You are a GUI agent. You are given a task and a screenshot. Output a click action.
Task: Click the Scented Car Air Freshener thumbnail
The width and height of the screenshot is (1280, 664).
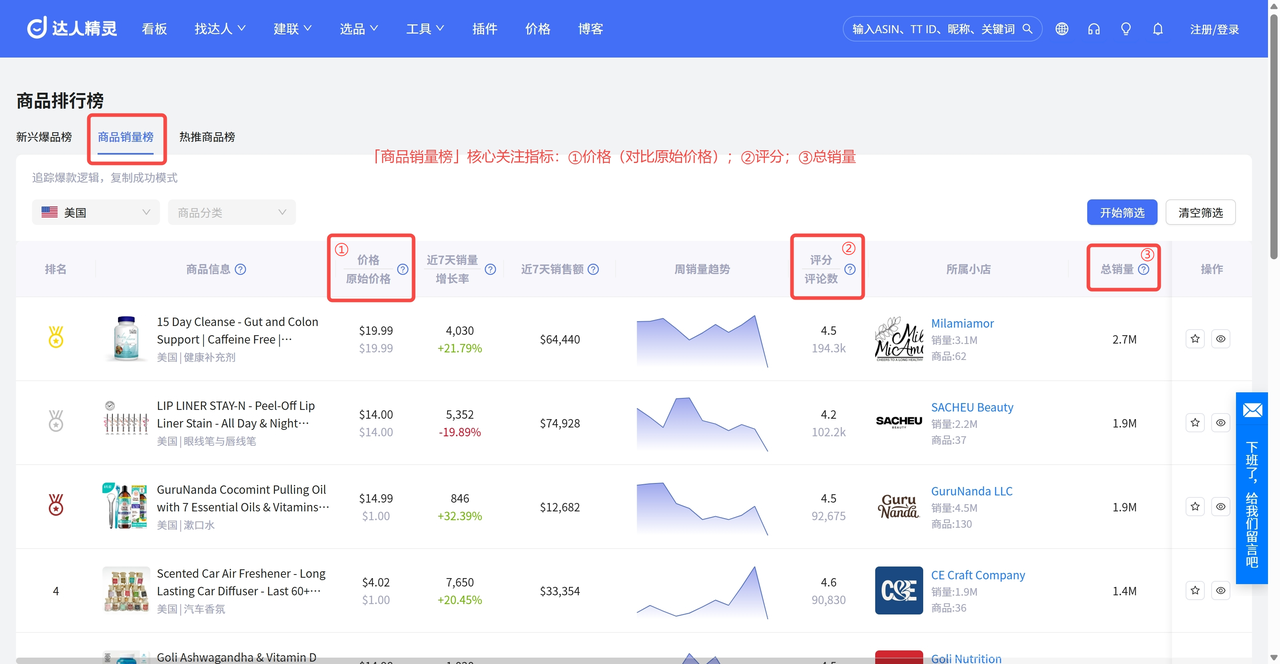click(x=126, y=590)
